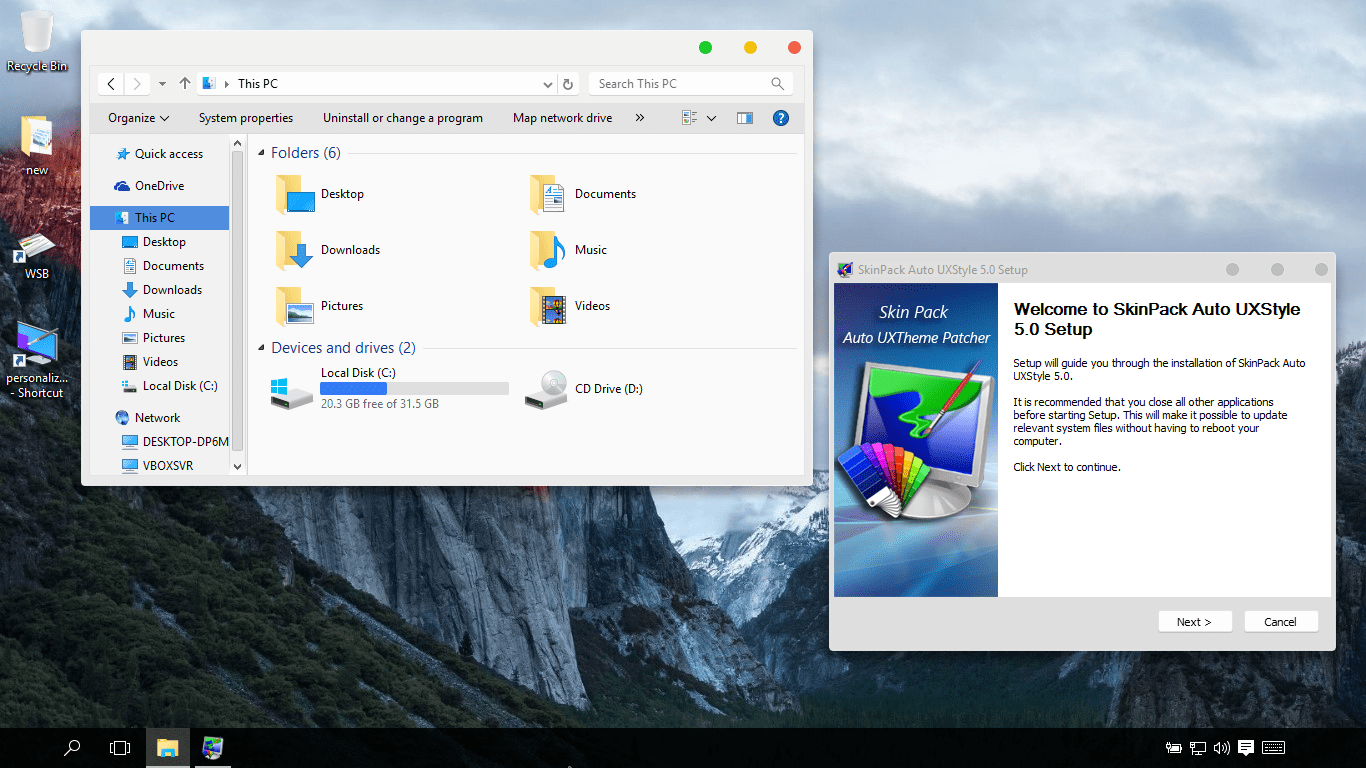
Task: Open Explorer help
Action: coord(781,118)
